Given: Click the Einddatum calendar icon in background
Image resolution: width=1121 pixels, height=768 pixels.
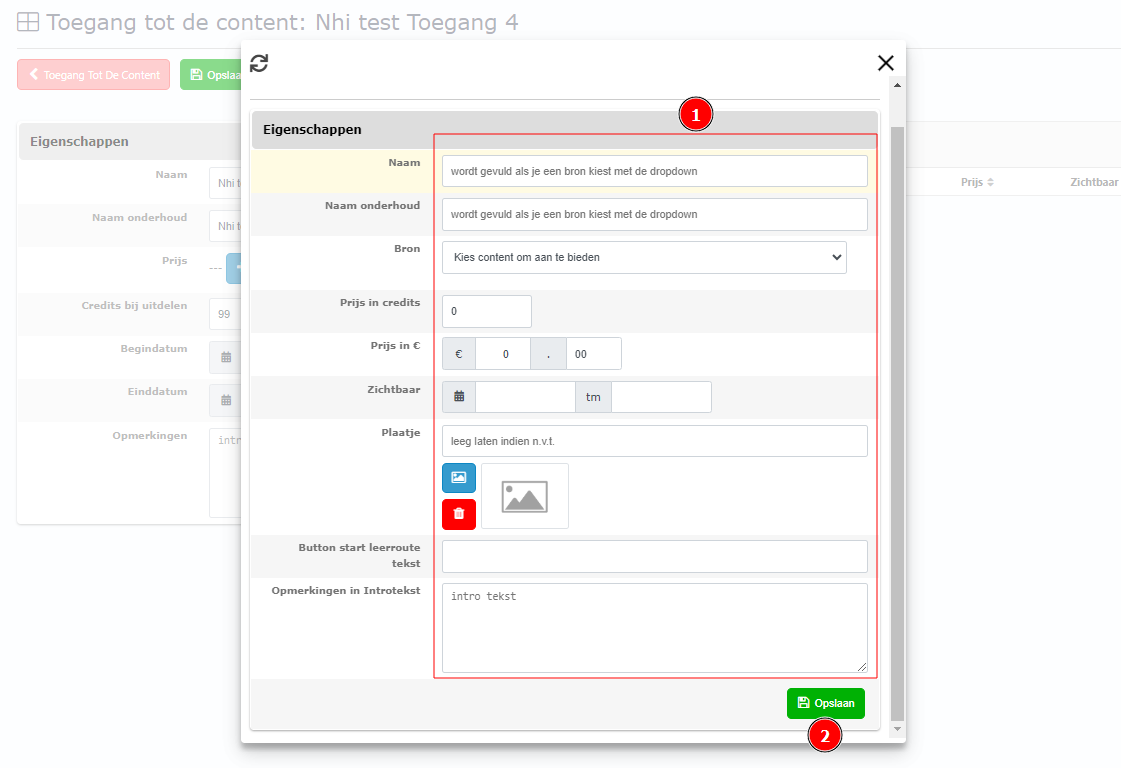Looking at the screenshot, I should coord(226,400).
